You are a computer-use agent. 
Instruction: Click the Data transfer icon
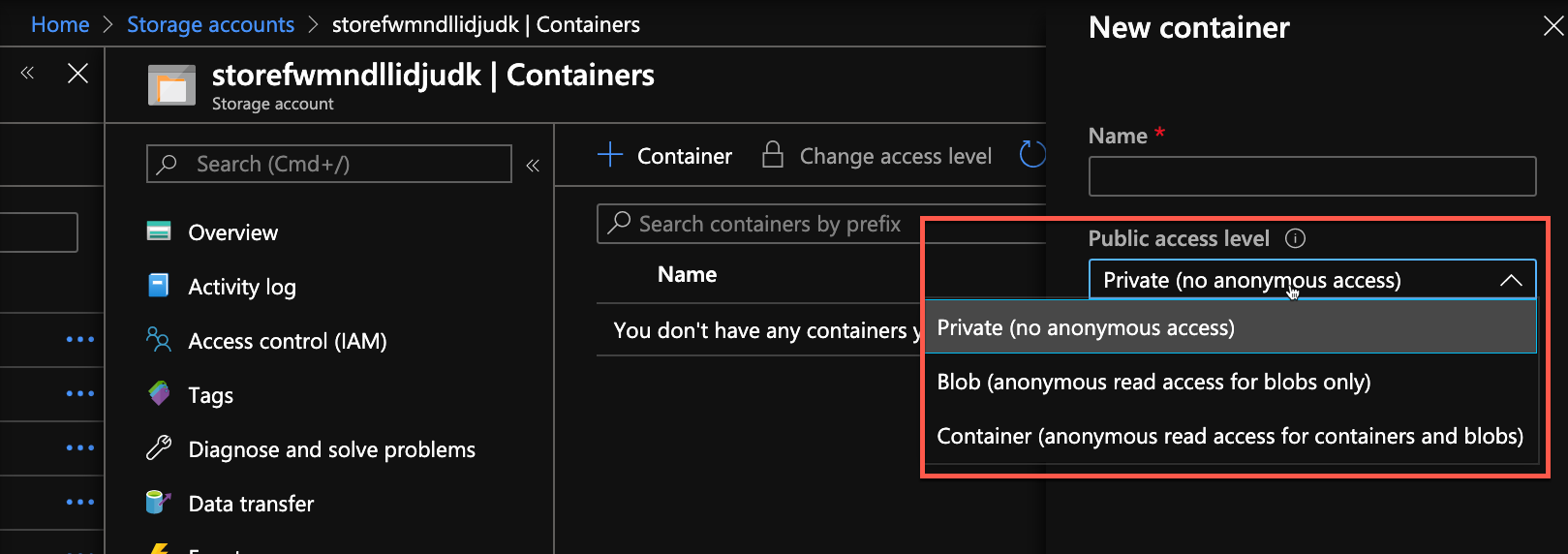pos(159,503)
